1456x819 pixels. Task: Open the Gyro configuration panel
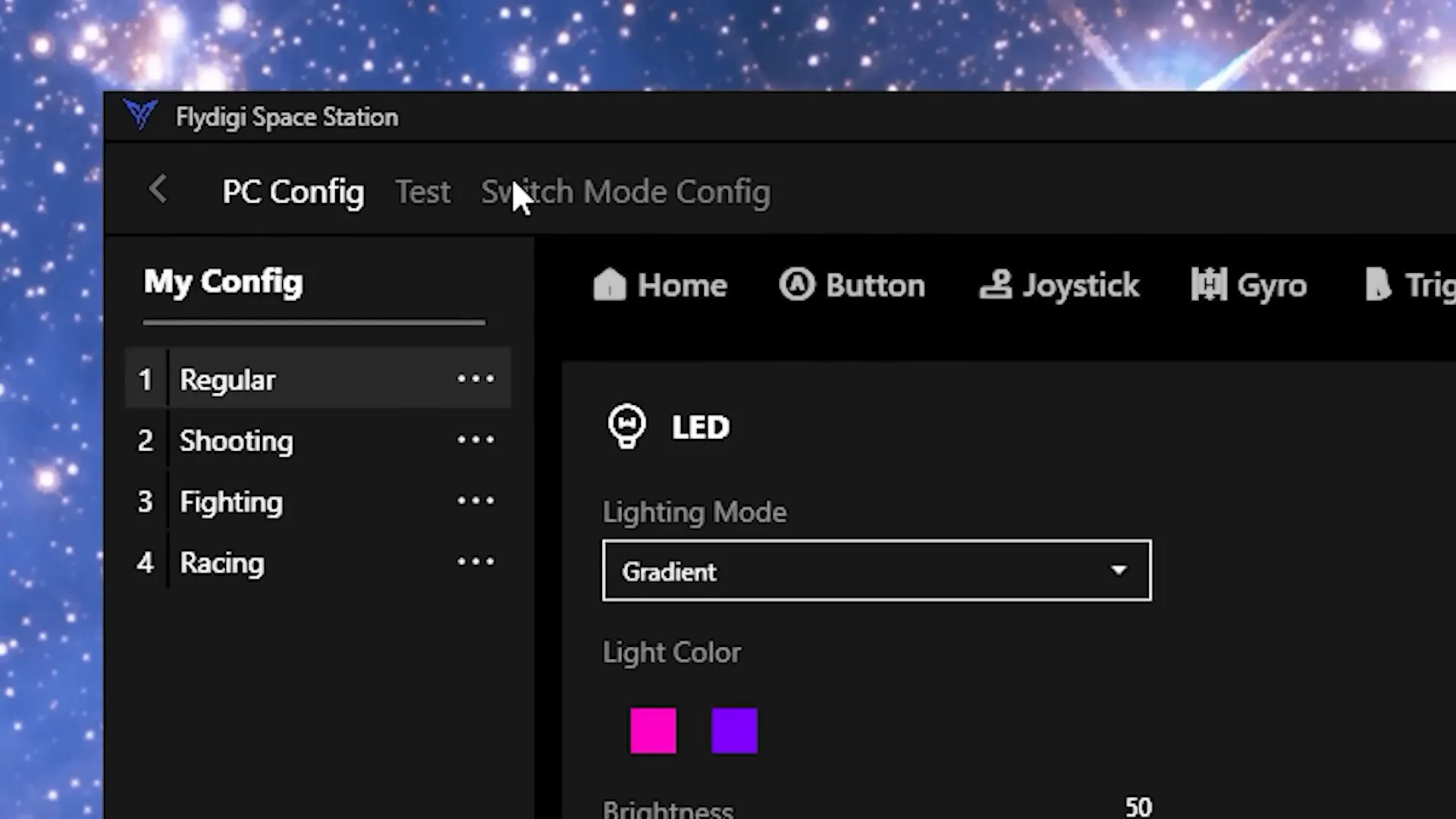point(1249,285)
